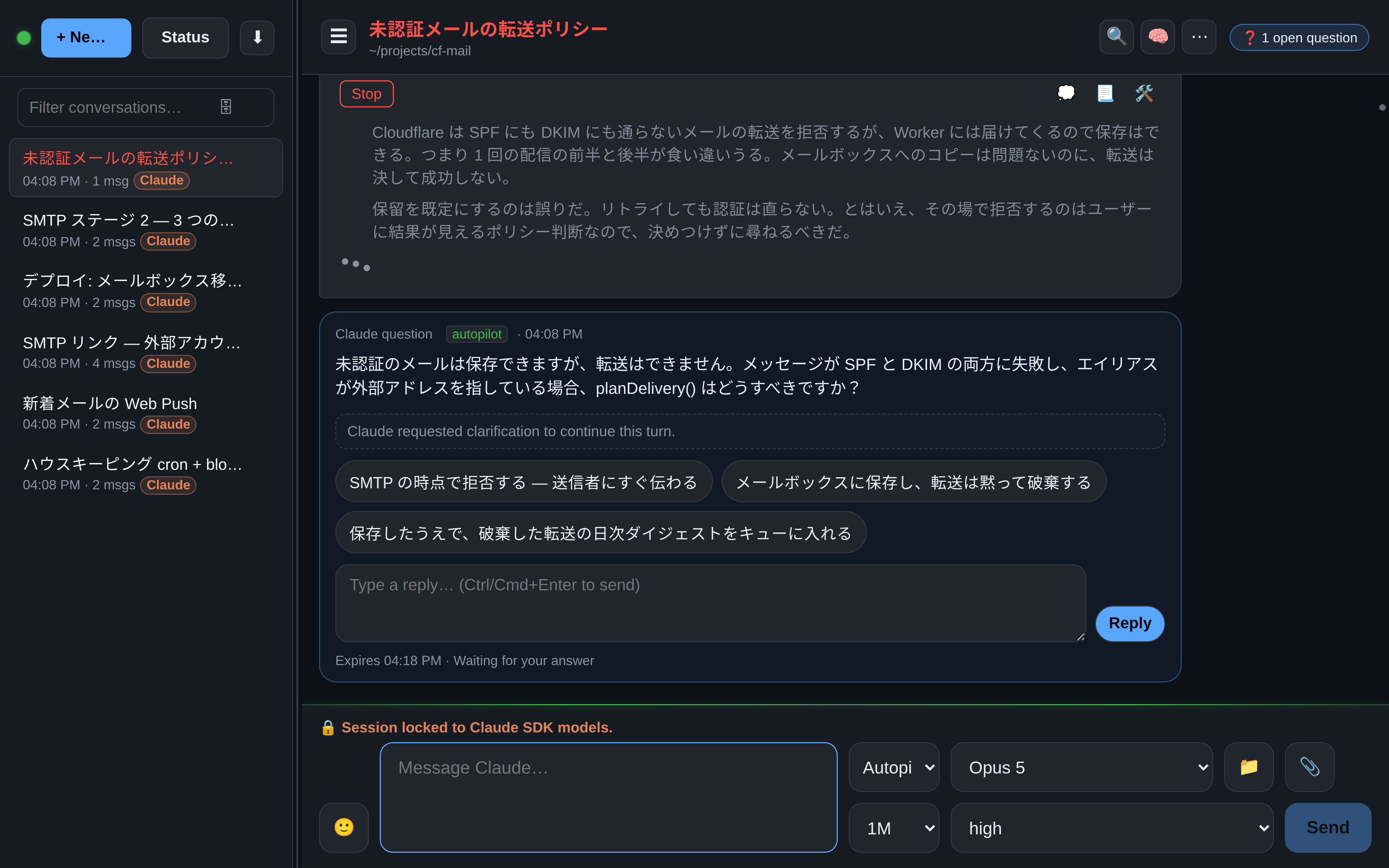Click the scroll document icon
Image resolution: width=1389 pixels, height=868 pixels.
pos(1105,93)
